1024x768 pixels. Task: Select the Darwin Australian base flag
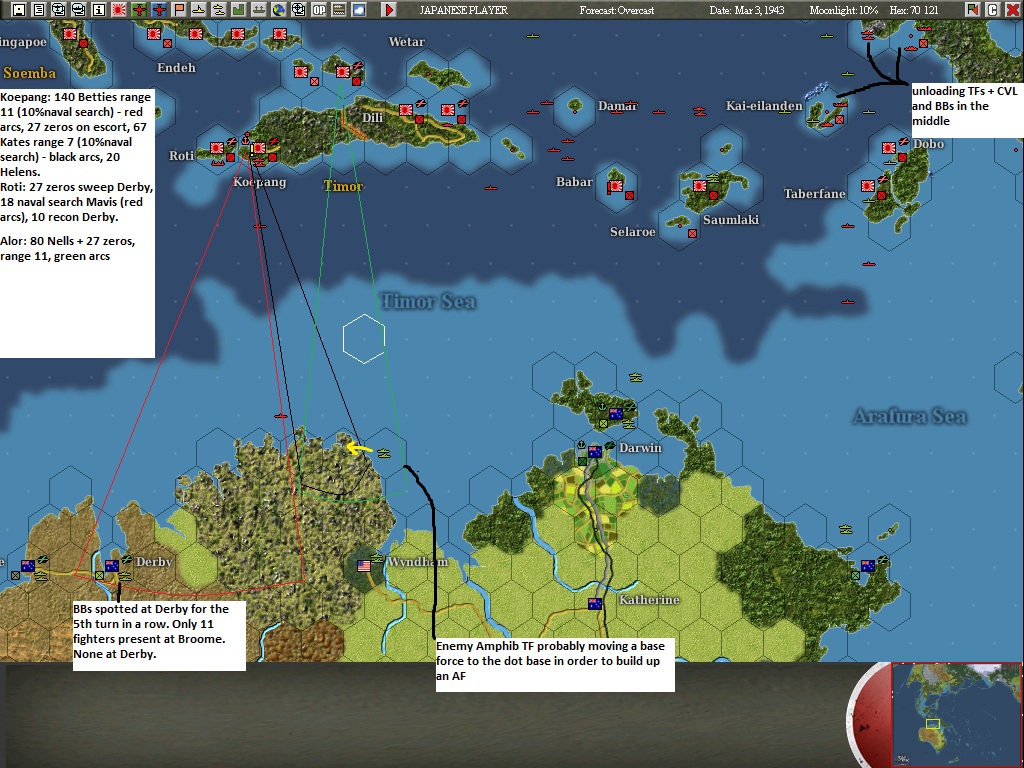point(594,452)
